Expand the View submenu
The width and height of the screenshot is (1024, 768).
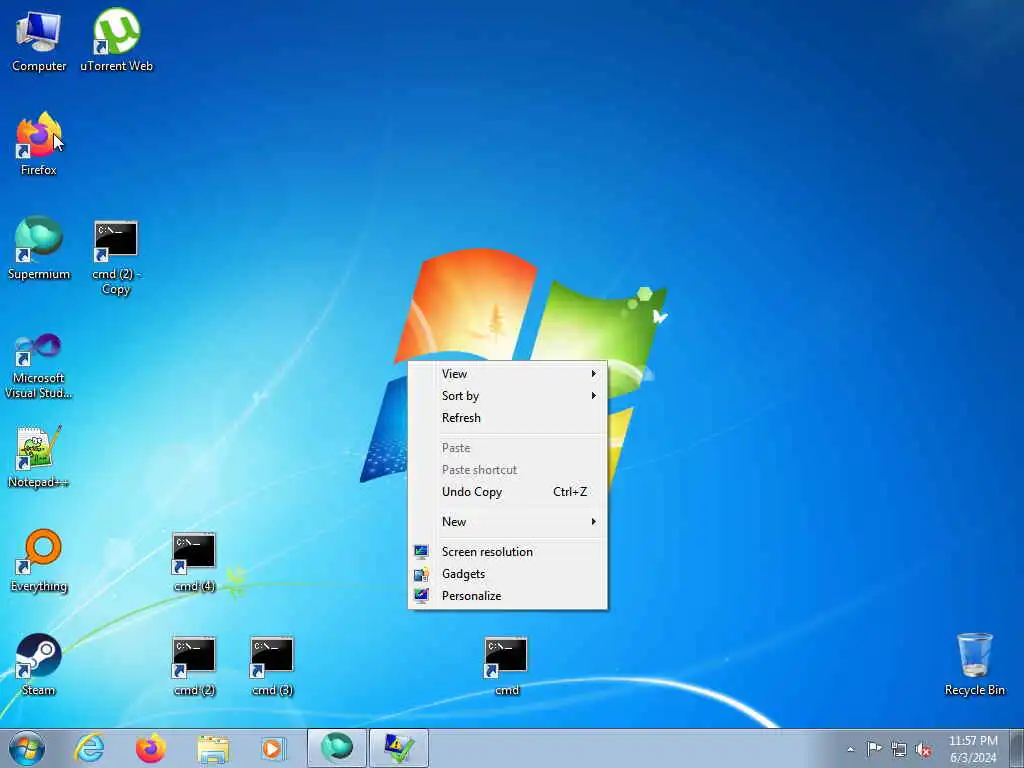coord(507,374)
